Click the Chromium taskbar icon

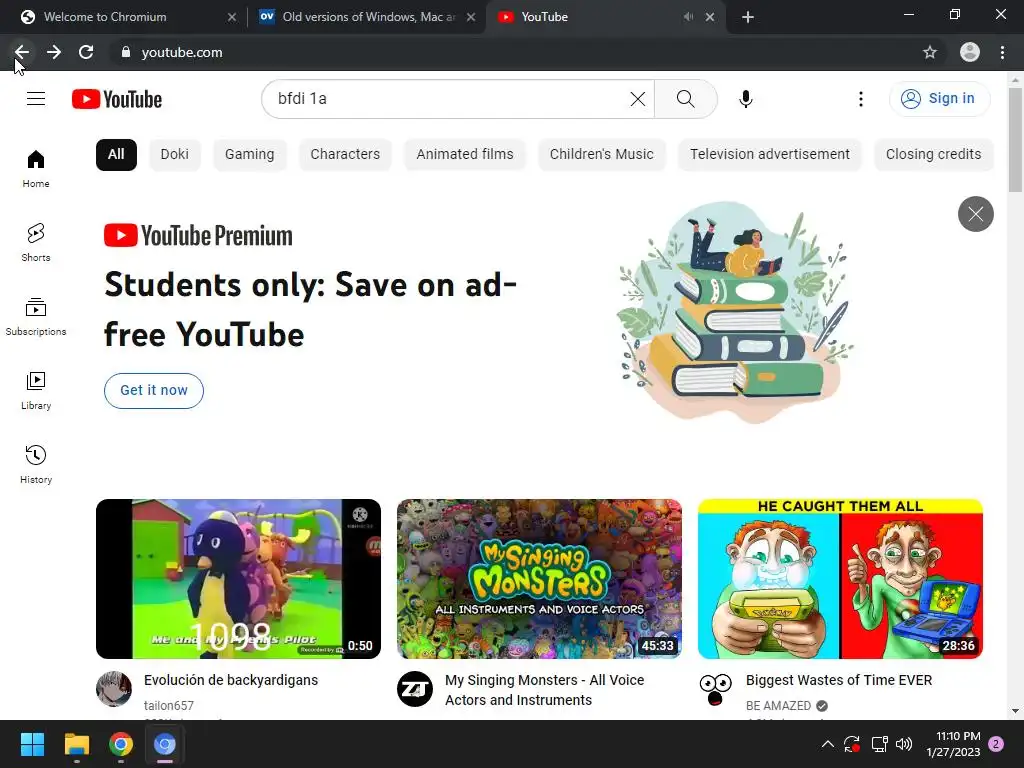pos(165,744)
